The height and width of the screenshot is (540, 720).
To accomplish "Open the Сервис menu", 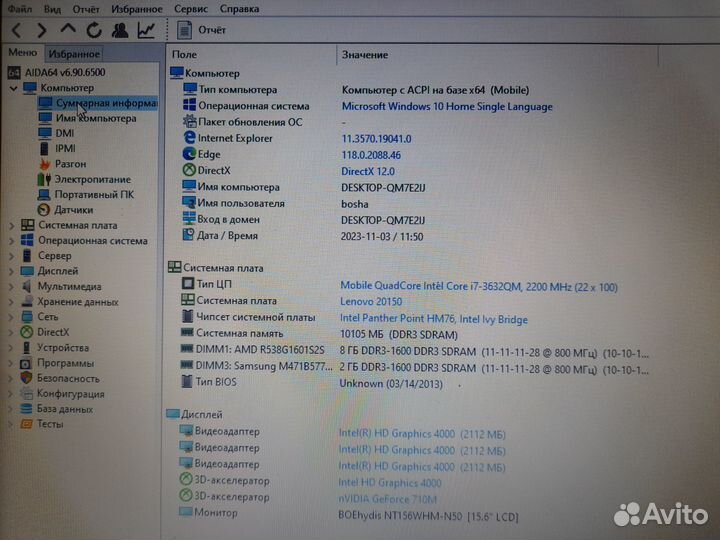I will 191,9.
